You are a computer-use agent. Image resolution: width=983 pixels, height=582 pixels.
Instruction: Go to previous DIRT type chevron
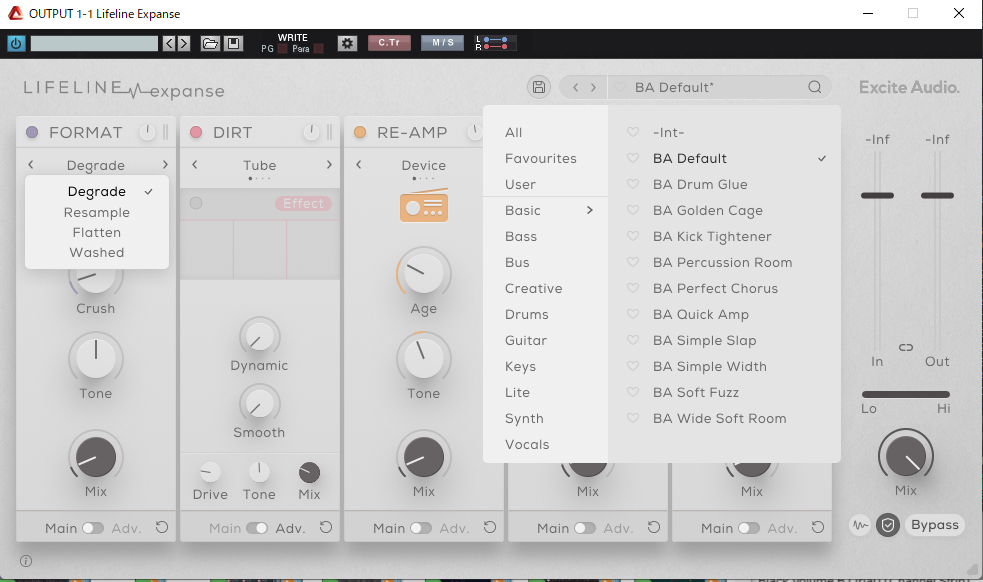tap(195, 165)
